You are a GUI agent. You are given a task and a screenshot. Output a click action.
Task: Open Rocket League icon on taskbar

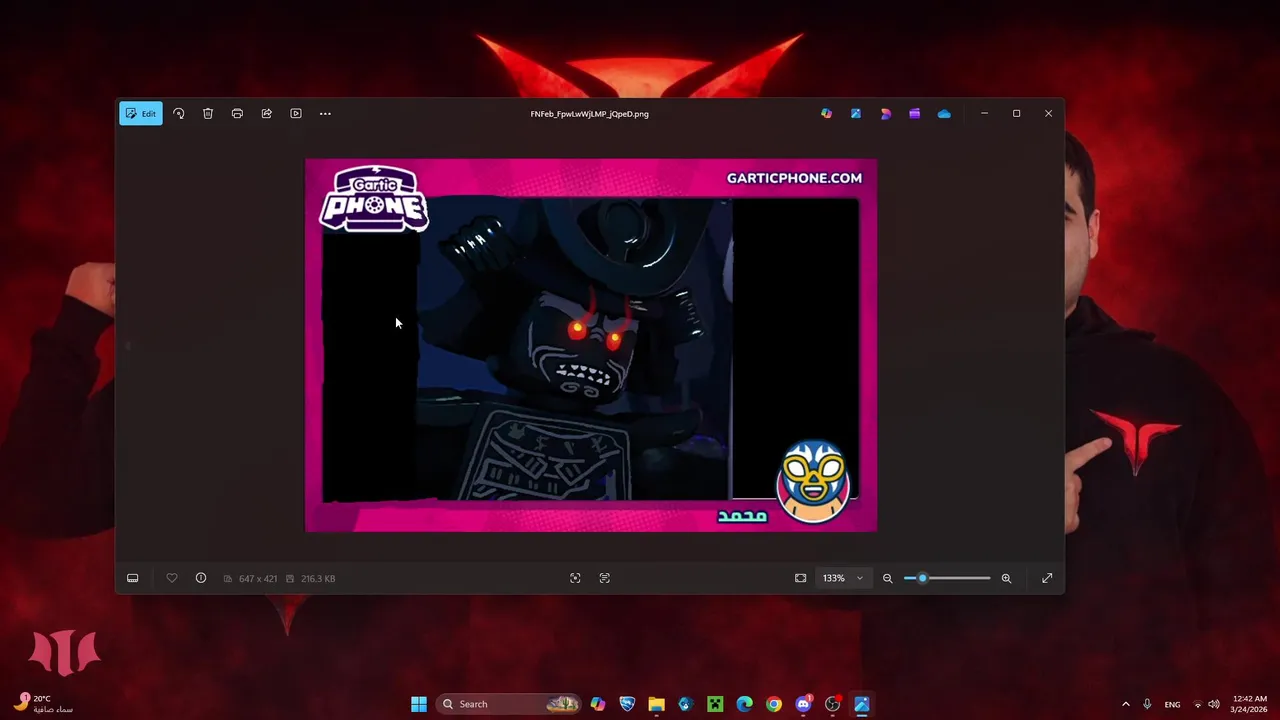tap(627, 704)
